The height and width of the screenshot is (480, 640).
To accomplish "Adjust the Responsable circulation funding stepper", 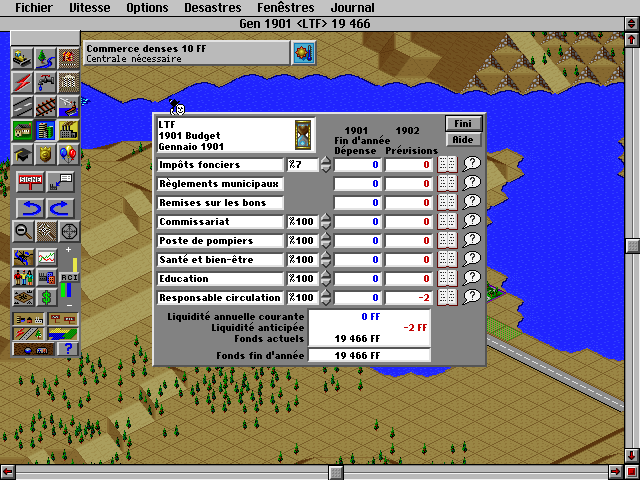I will [x=325, y=298].
